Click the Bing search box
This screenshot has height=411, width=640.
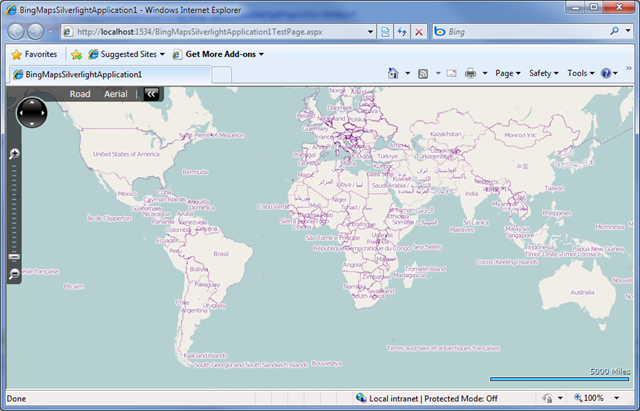coord(520,31)
